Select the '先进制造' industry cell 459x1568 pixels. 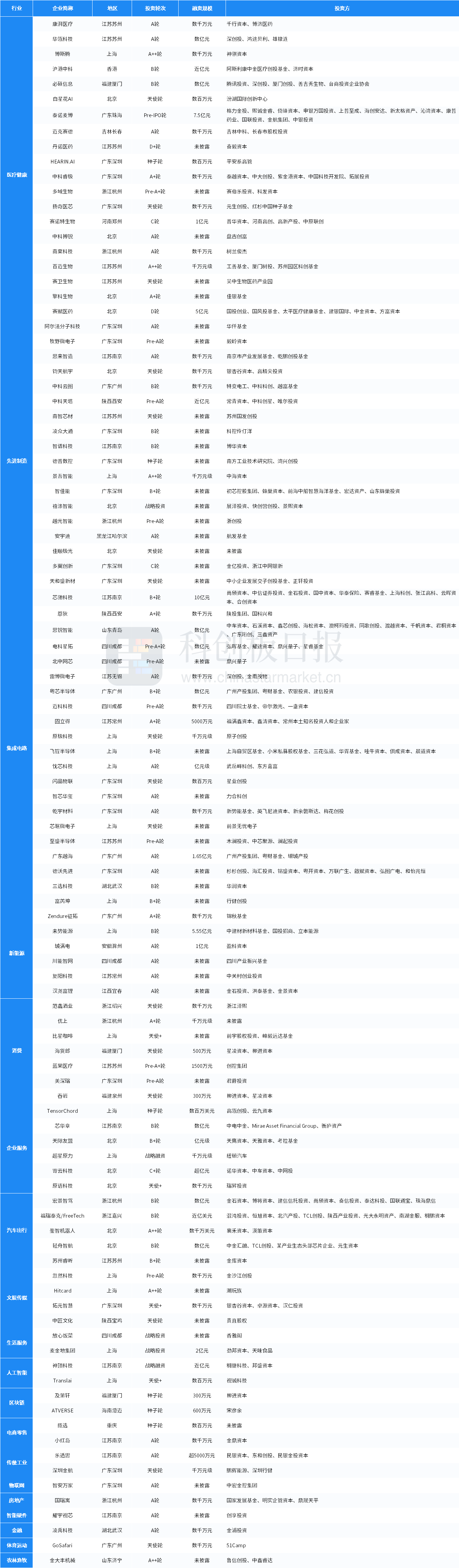pyautogui.click(x=16, y=461)
